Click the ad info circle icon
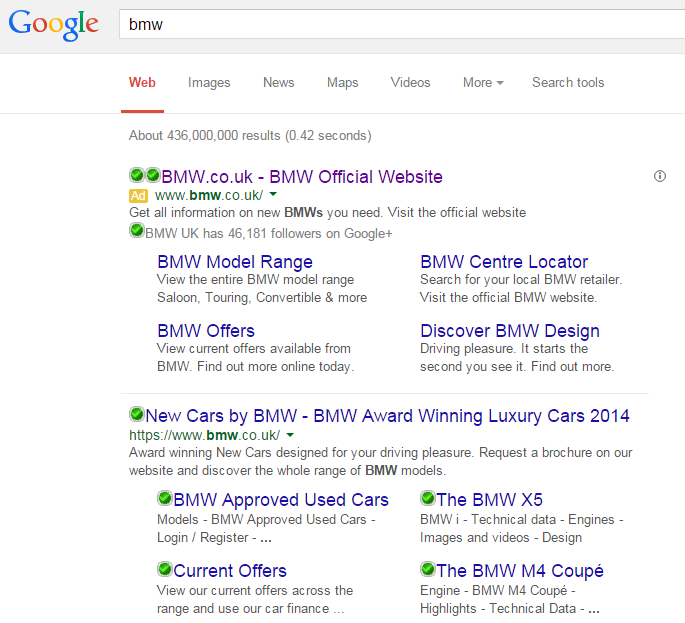The width and height of the screenshot is (685, 623). [660, 176]
